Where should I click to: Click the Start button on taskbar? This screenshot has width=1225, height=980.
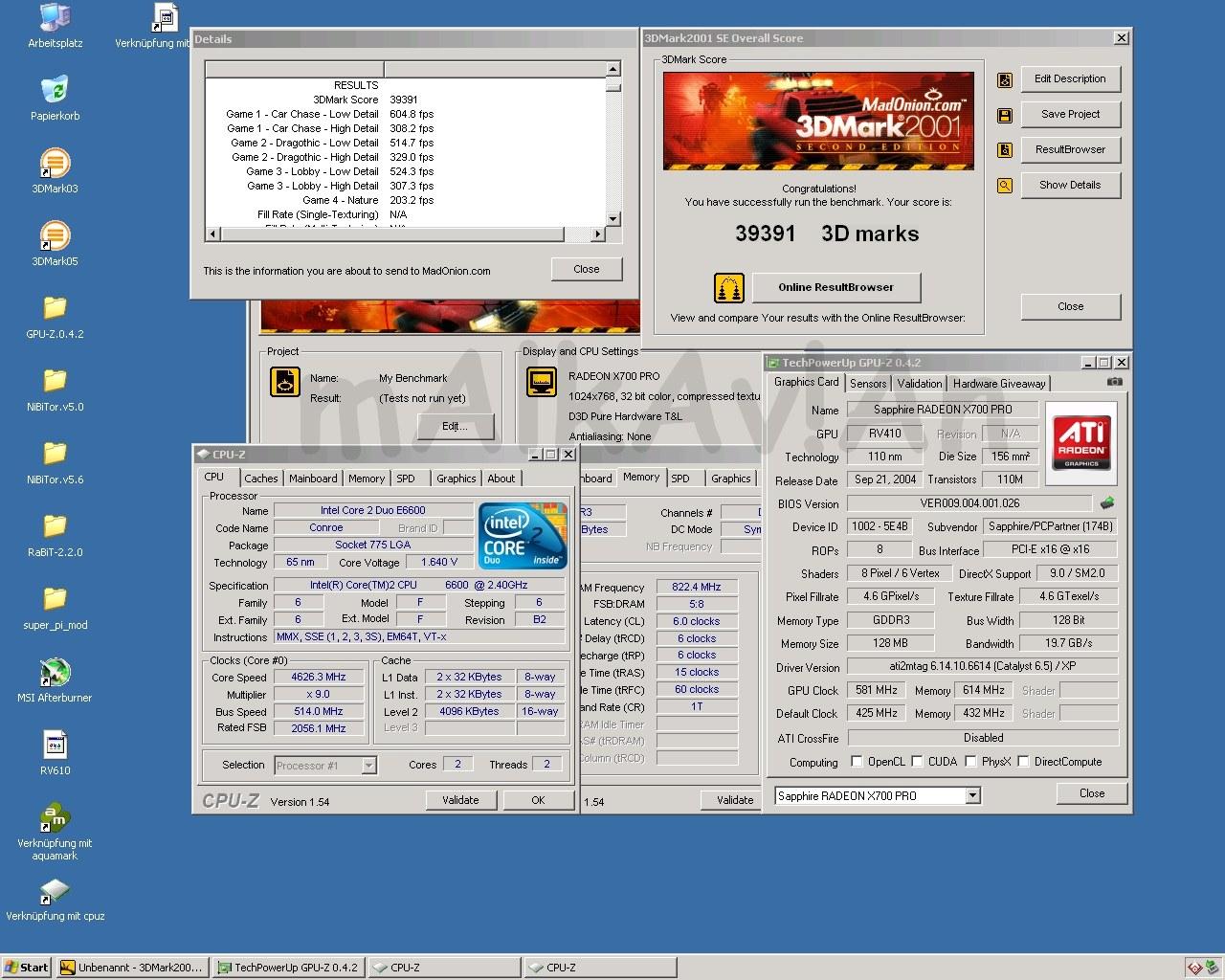[27, 968]
